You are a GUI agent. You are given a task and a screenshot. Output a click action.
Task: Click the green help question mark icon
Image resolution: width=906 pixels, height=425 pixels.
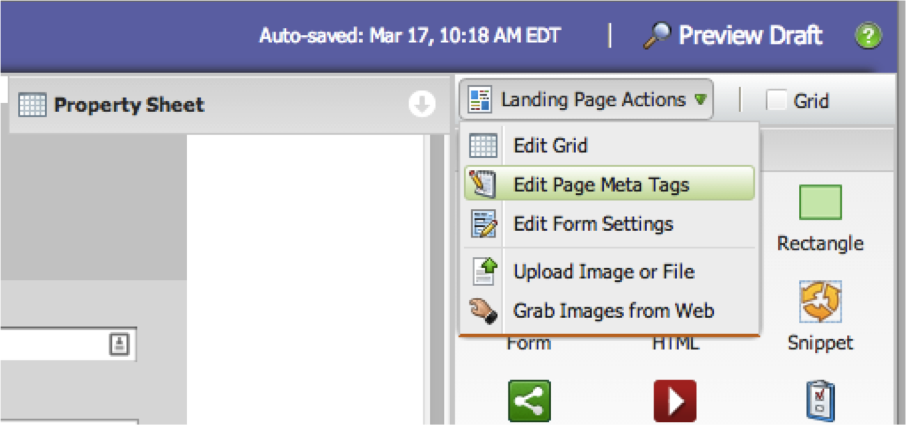(867, 37)
